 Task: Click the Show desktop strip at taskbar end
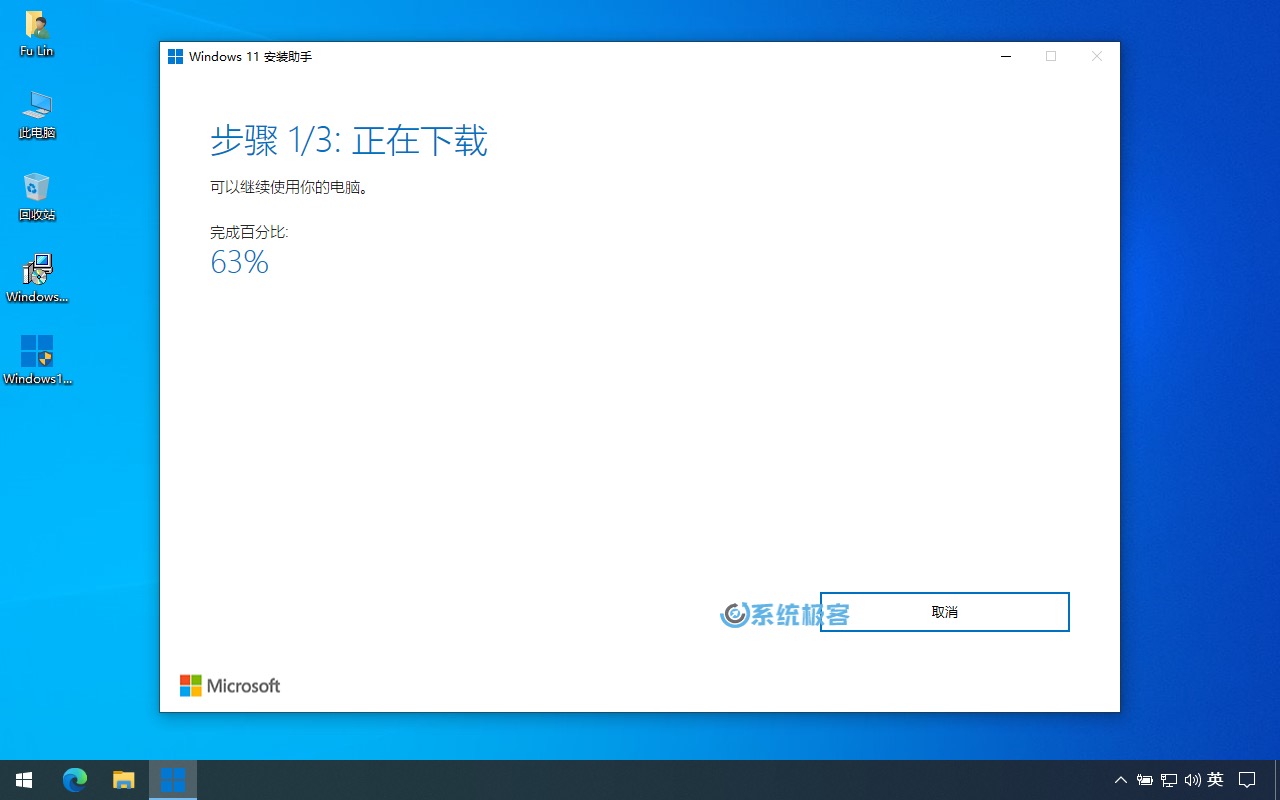click(x=1277, y=780)
